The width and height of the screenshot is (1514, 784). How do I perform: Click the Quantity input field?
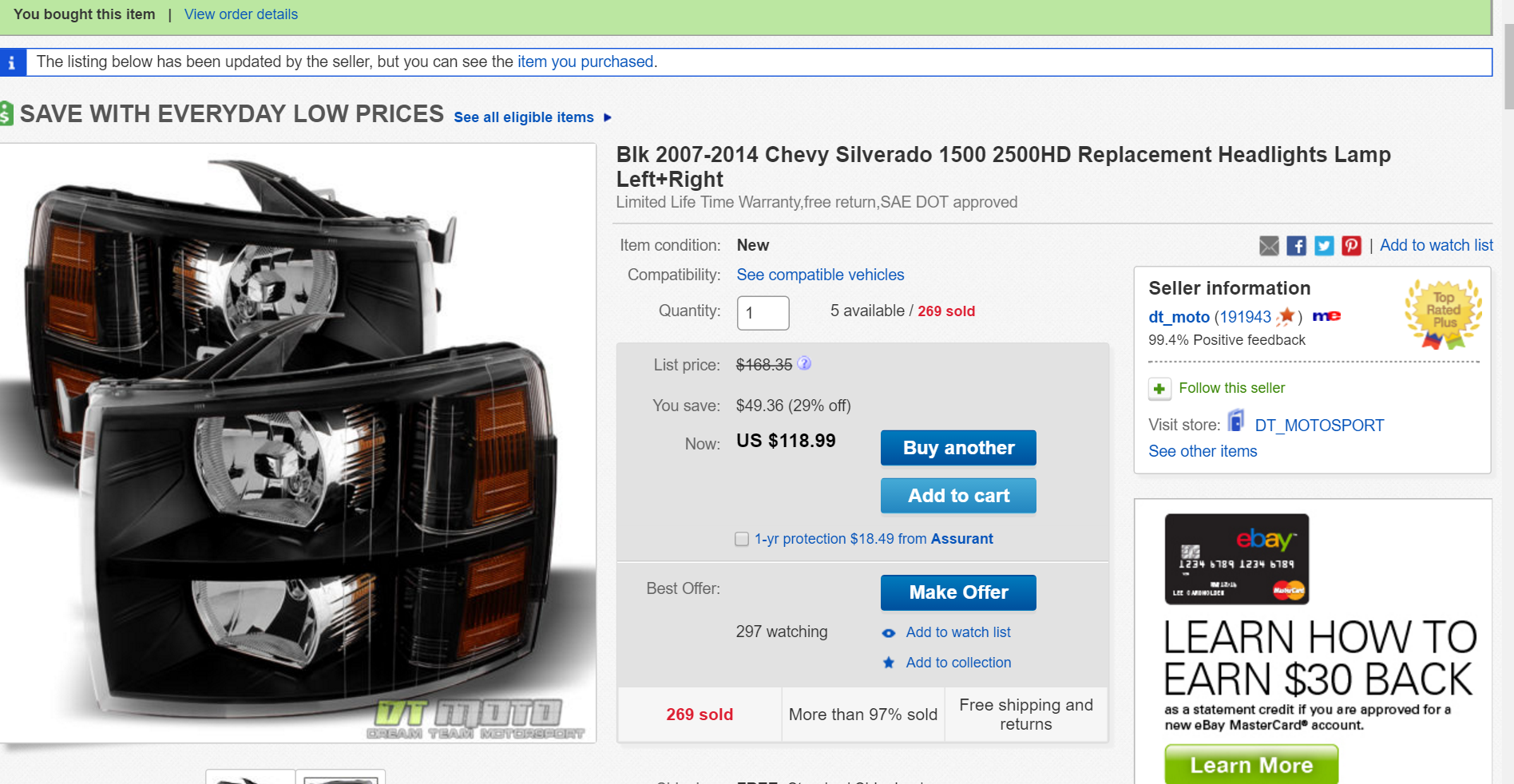coord(763,313)
